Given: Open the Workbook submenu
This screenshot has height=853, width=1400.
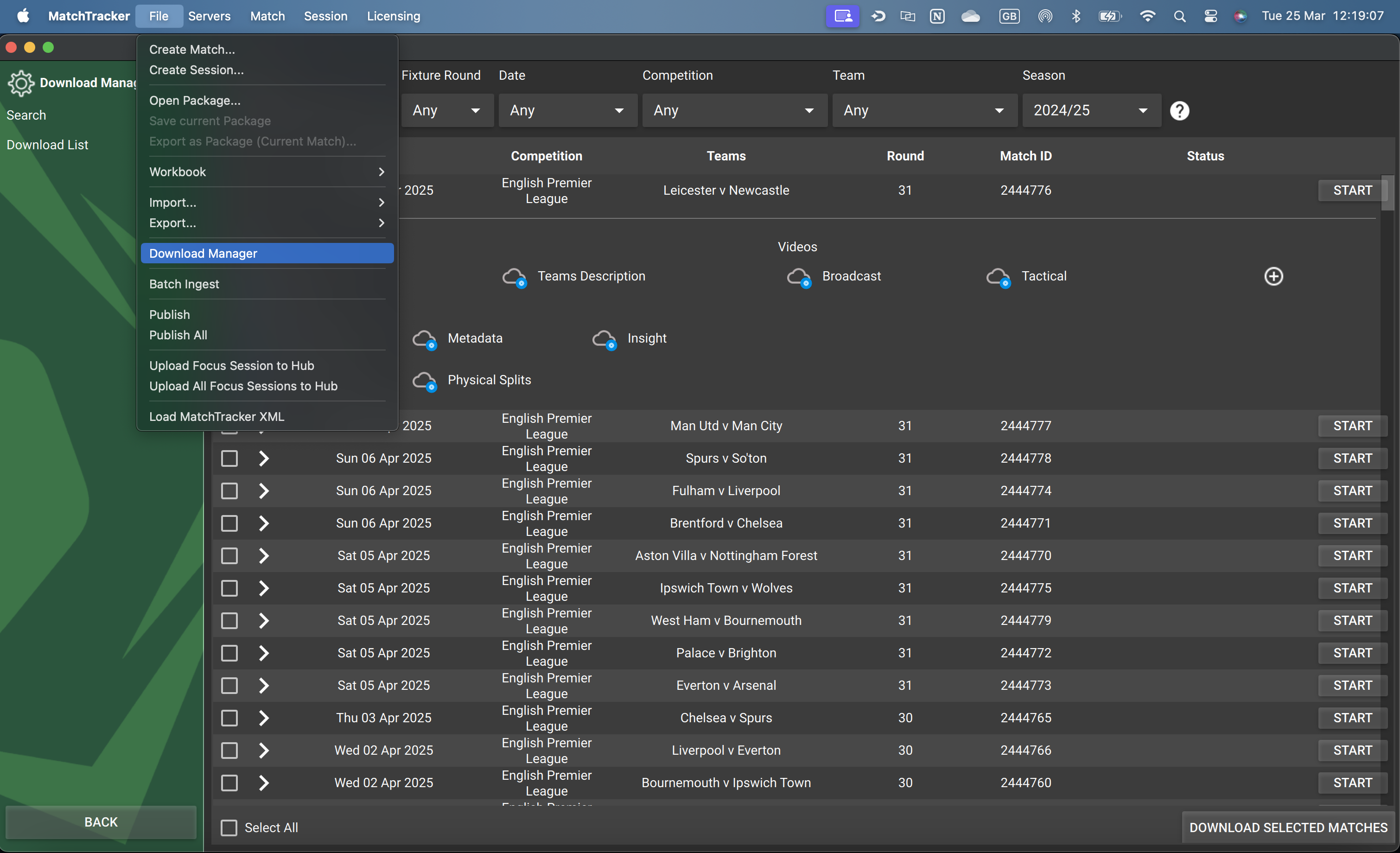Looking at the screenshot, I should [x=267, y=172].
